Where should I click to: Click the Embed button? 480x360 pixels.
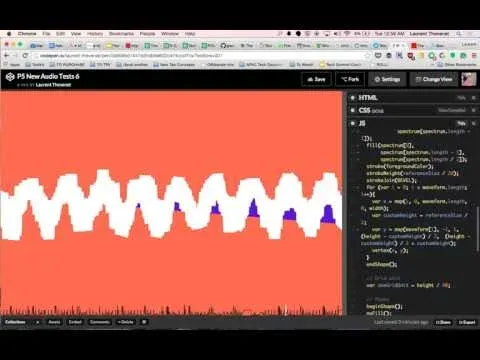tap(75, 322)
